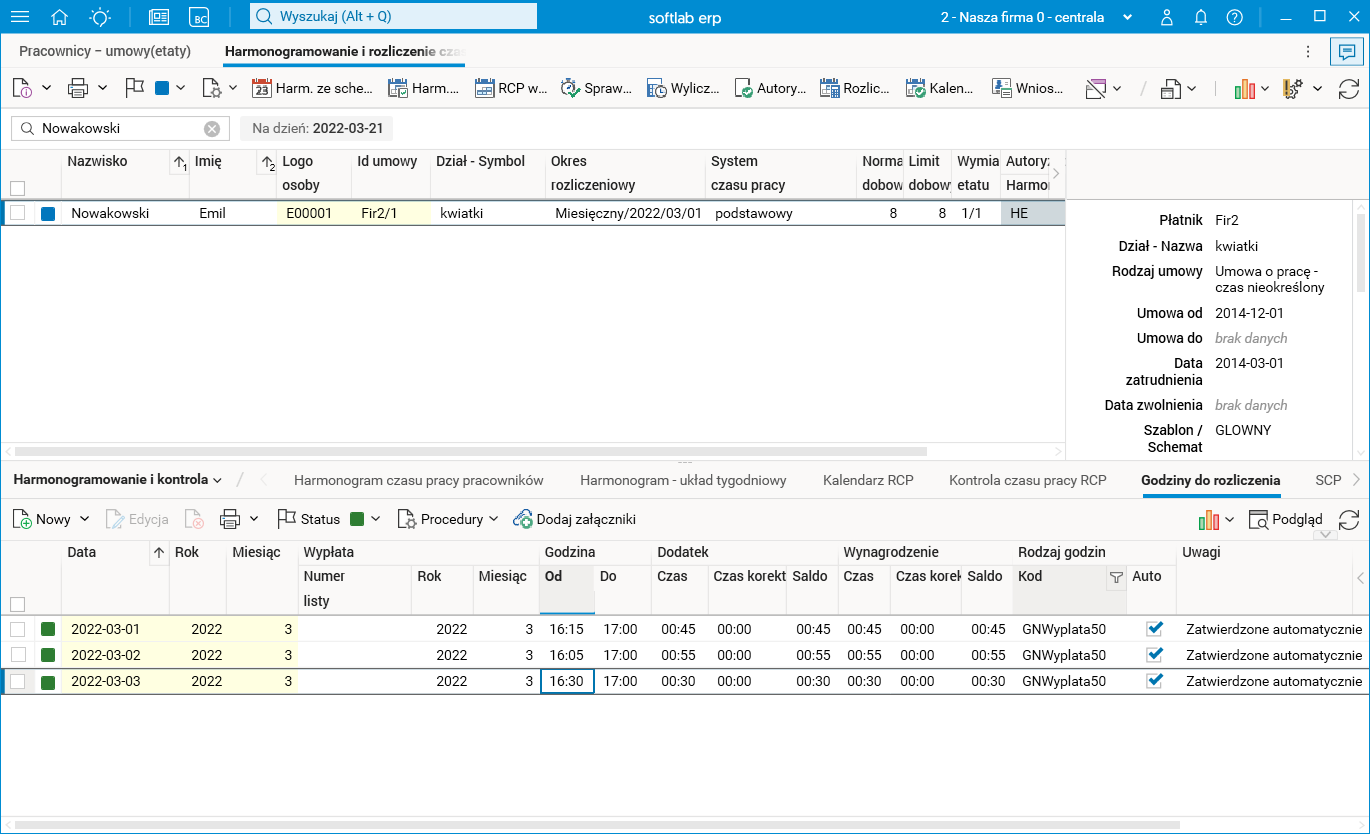Switch to Kalendarz RCP tab

point(868,480)
